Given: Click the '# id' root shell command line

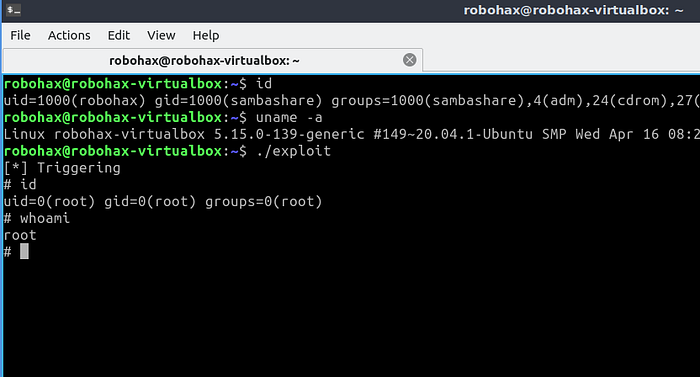Looking at the screenshot, I should pyautogui.click(x=20, y=184).
